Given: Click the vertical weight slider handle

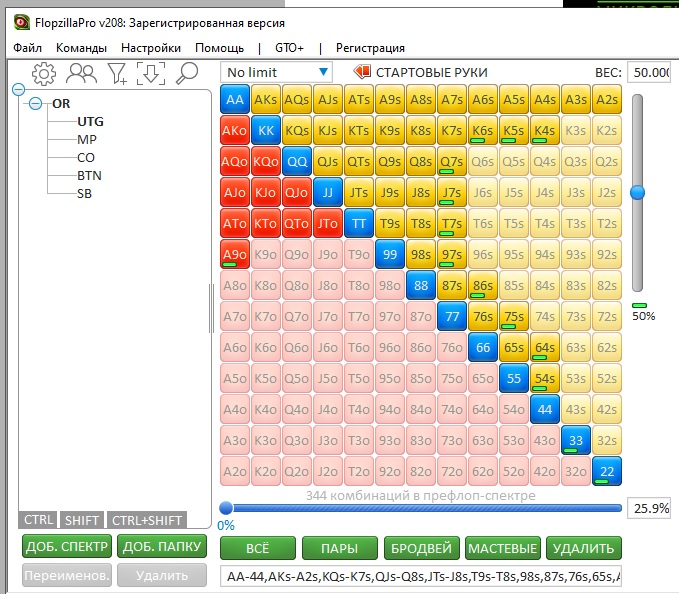Looking at the screenshot, I should pos(637,192).
